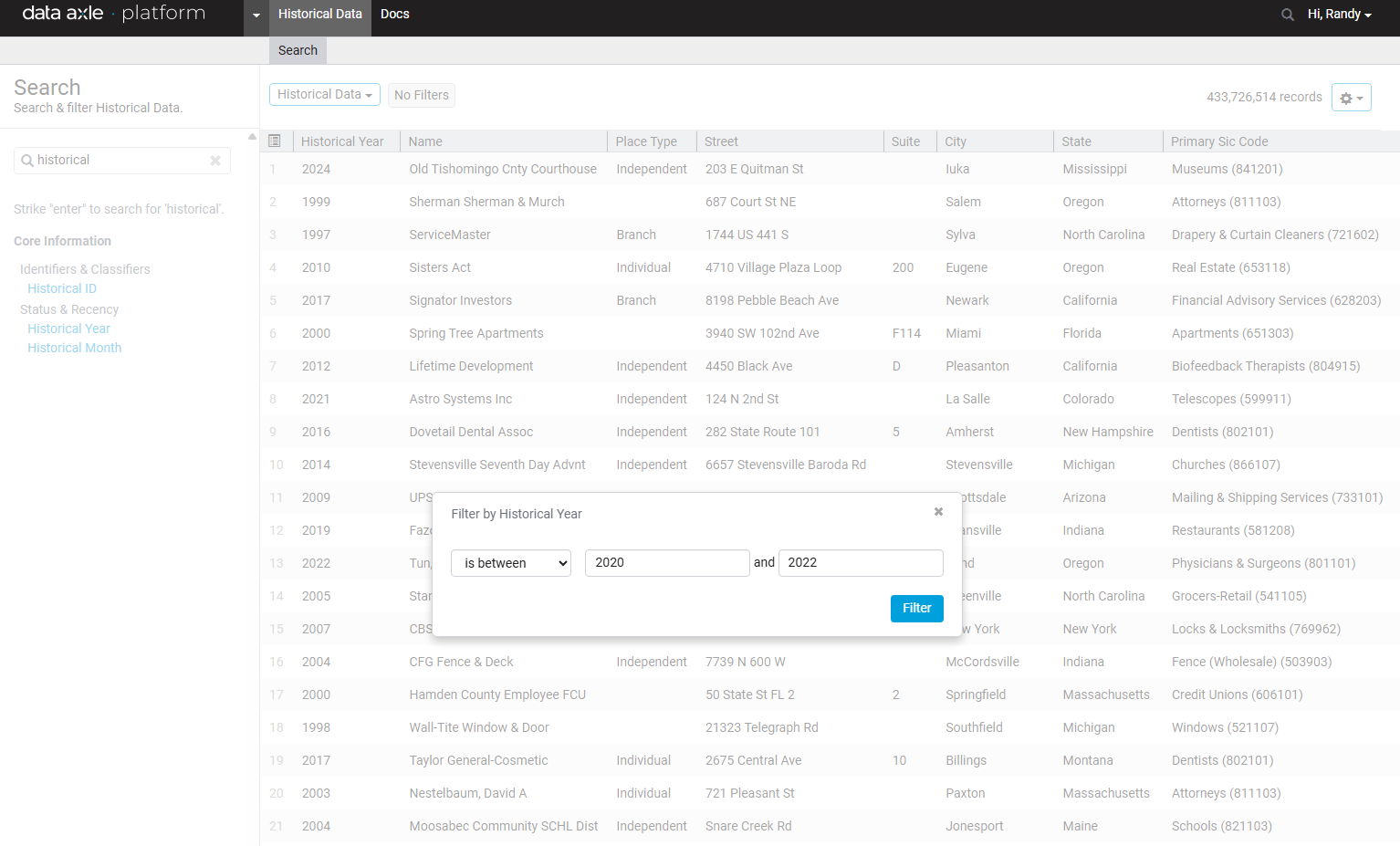Switch to the Docs tab
The width and height of the screenshot is (1400, 846).
point(394,15)
